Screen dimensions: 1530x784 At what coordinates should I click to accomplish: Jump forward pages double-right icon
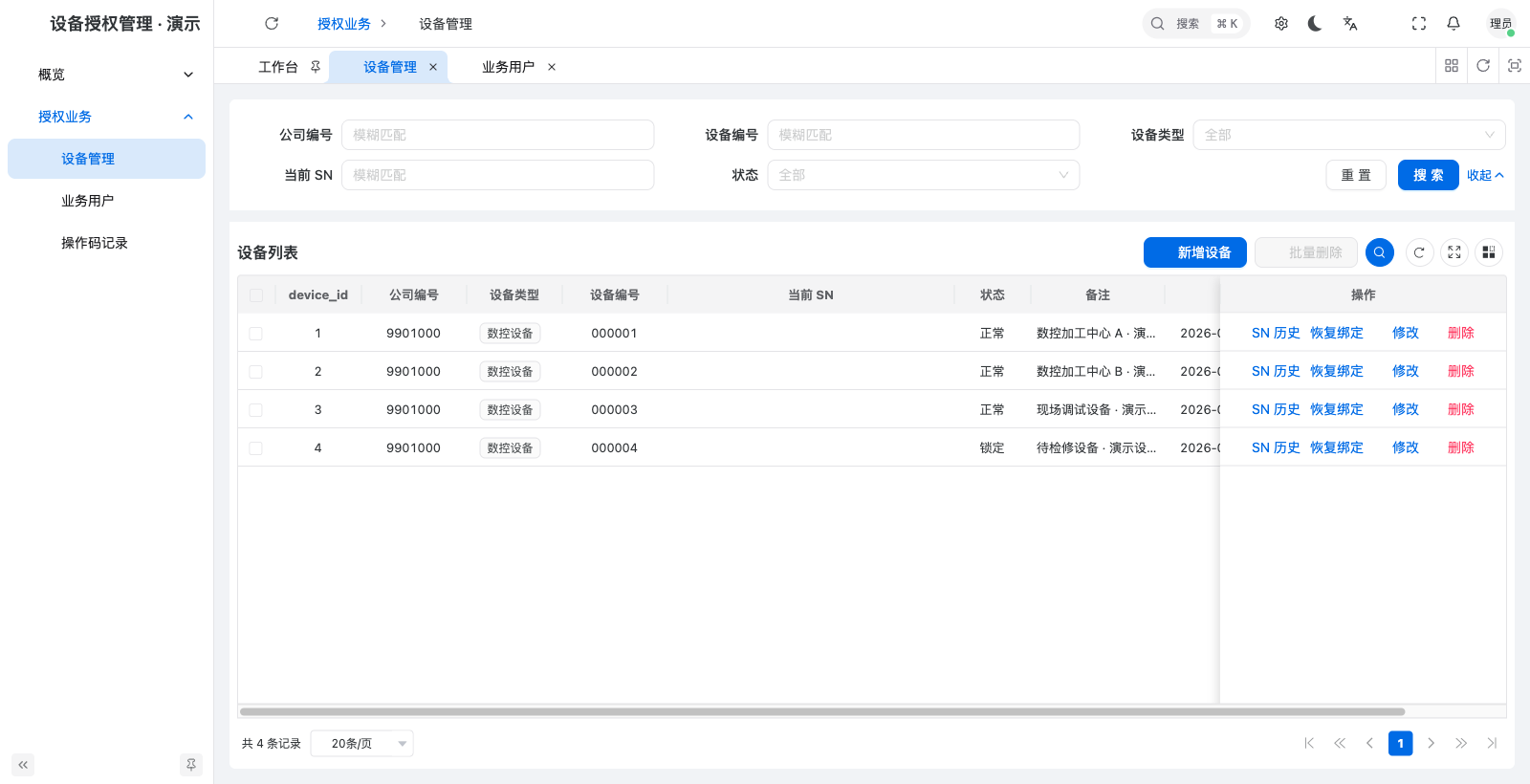tap(1461, 743)
